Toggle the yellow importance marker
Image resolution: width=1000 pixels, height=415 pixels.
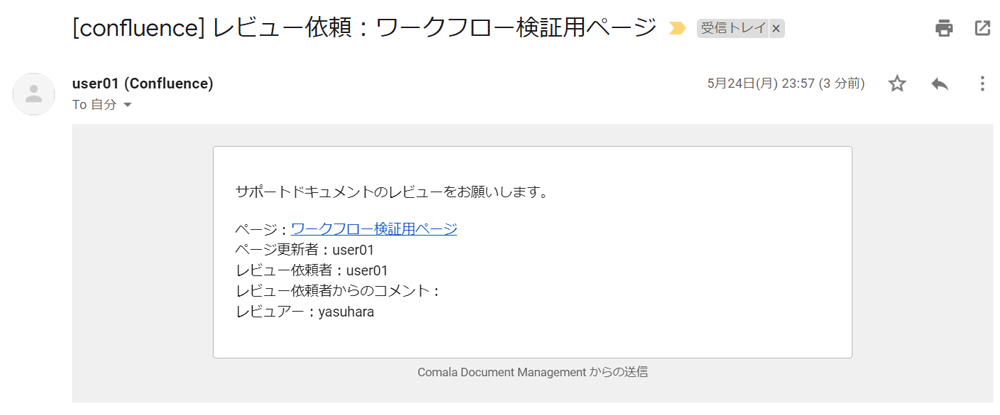[x=677, y=29]
